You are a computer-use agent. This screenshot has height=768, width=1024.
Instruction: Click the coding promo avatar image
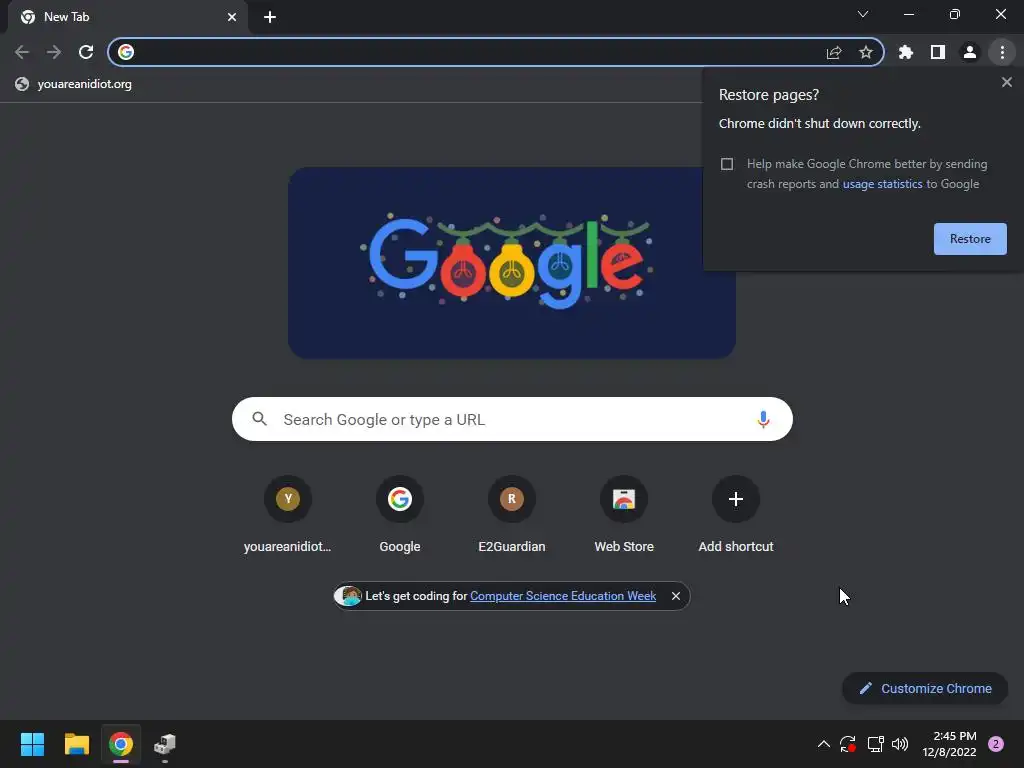click(349, 596)
